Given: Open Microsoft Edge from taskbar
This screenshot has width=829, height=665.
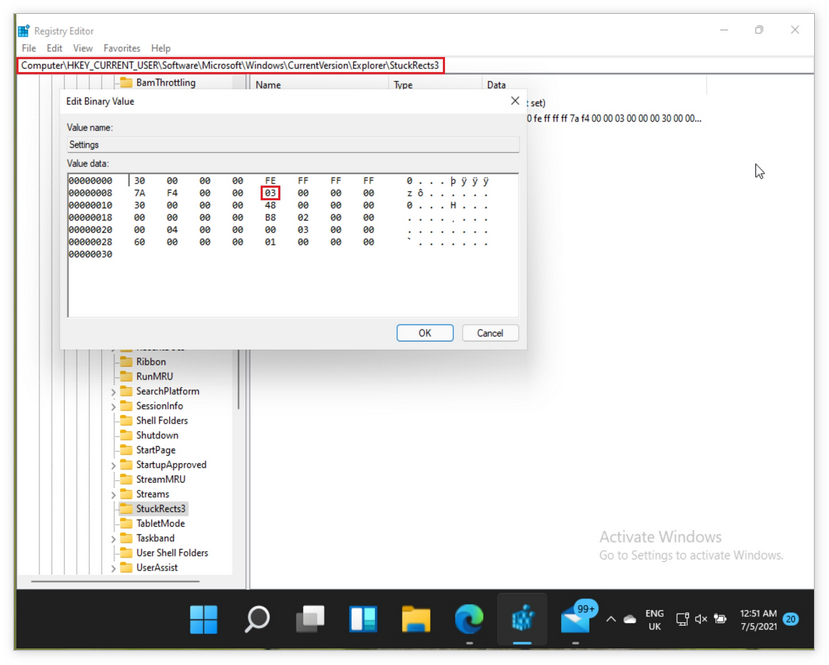Looking at the screenshot, I should pyautogui.click(x=469, y=620).
